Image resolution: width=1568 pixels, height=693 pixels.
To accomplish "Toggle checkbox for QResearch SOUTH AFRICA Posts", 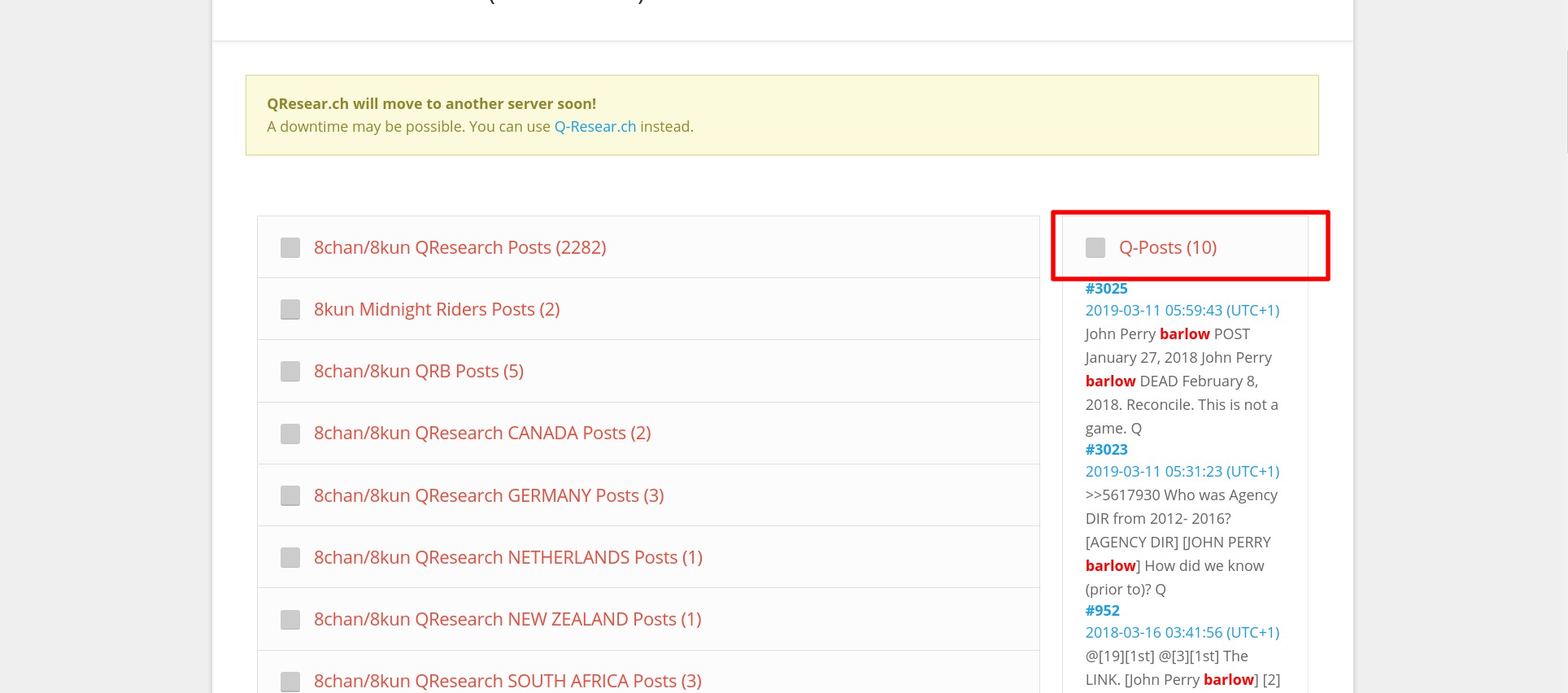I will [x=290, y=681].
